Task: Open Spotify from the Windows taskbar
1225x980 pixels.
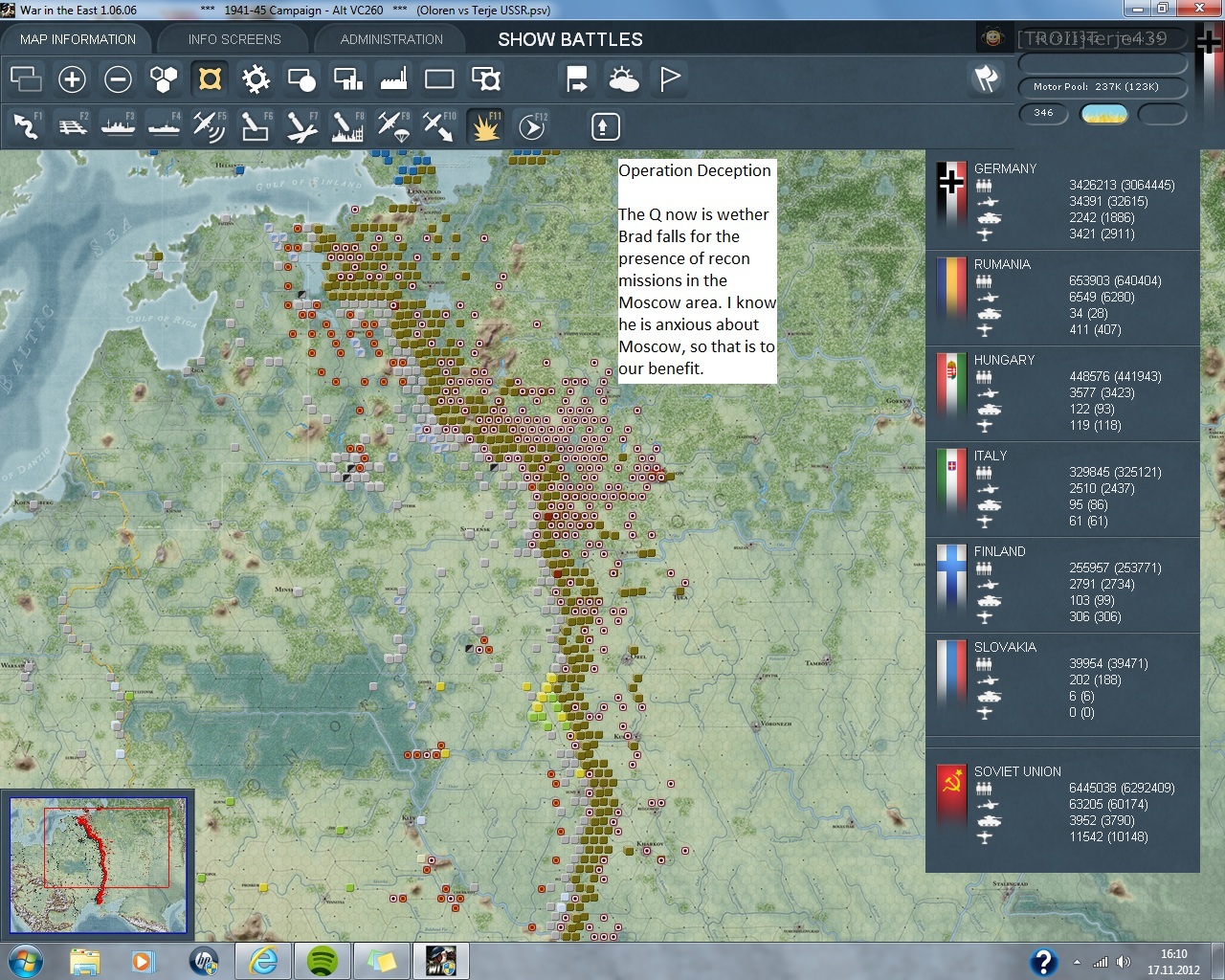Action: 323,960
